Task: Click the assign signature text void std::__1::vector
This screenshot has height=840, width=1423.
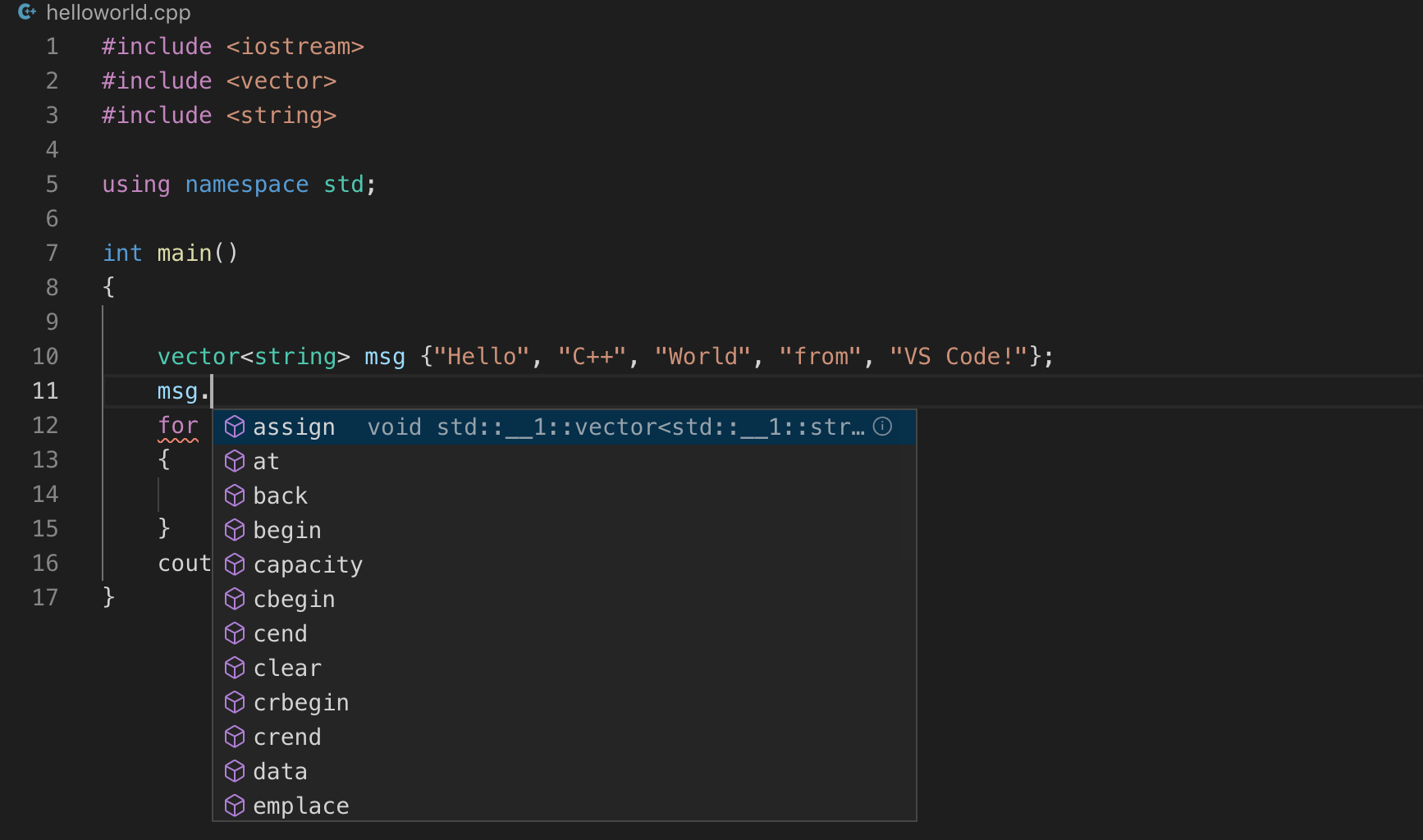Action: point(615,427)
